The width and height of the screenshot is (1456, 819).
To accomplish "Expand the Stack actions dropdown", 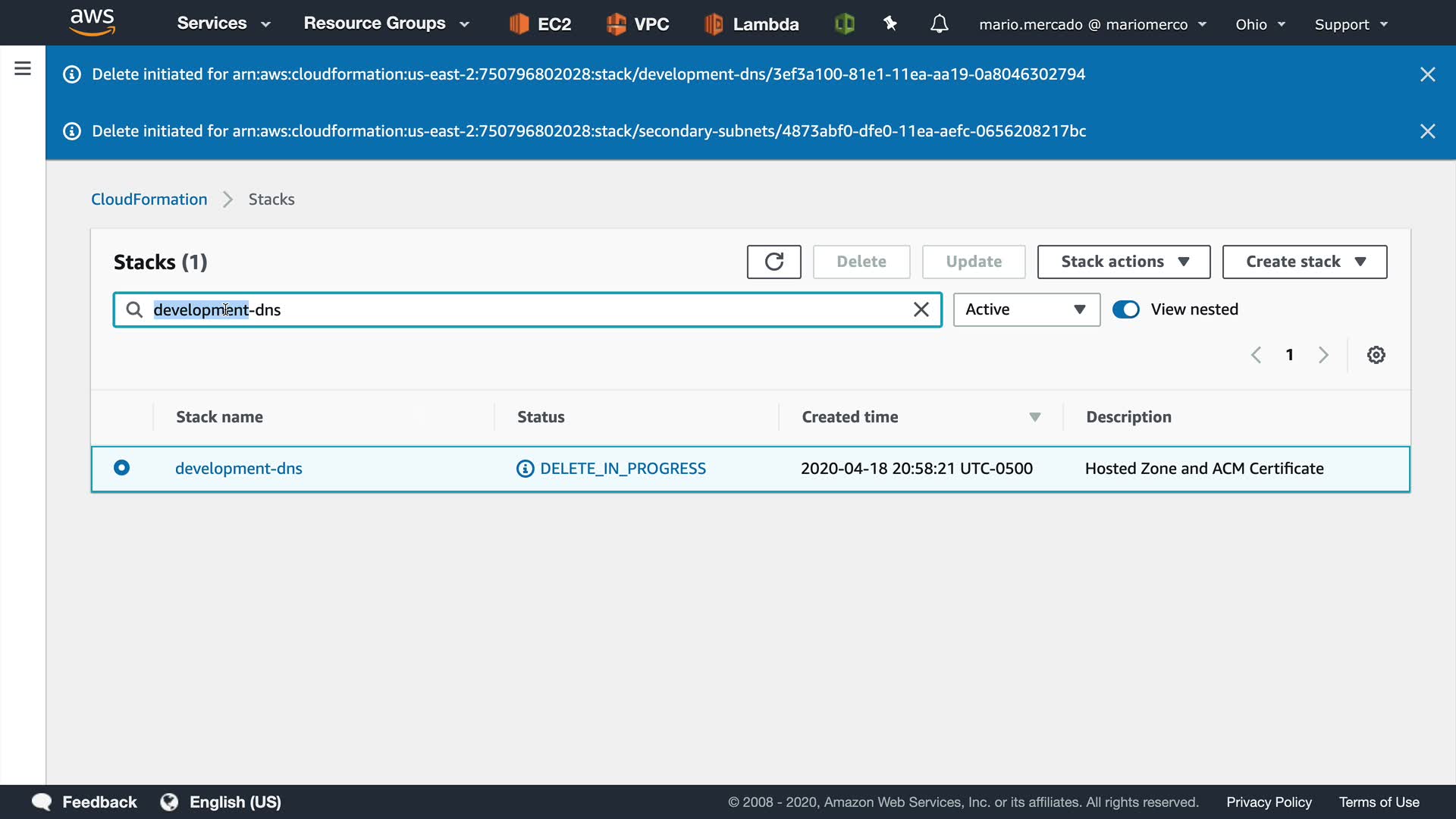I will [1123, 262].
